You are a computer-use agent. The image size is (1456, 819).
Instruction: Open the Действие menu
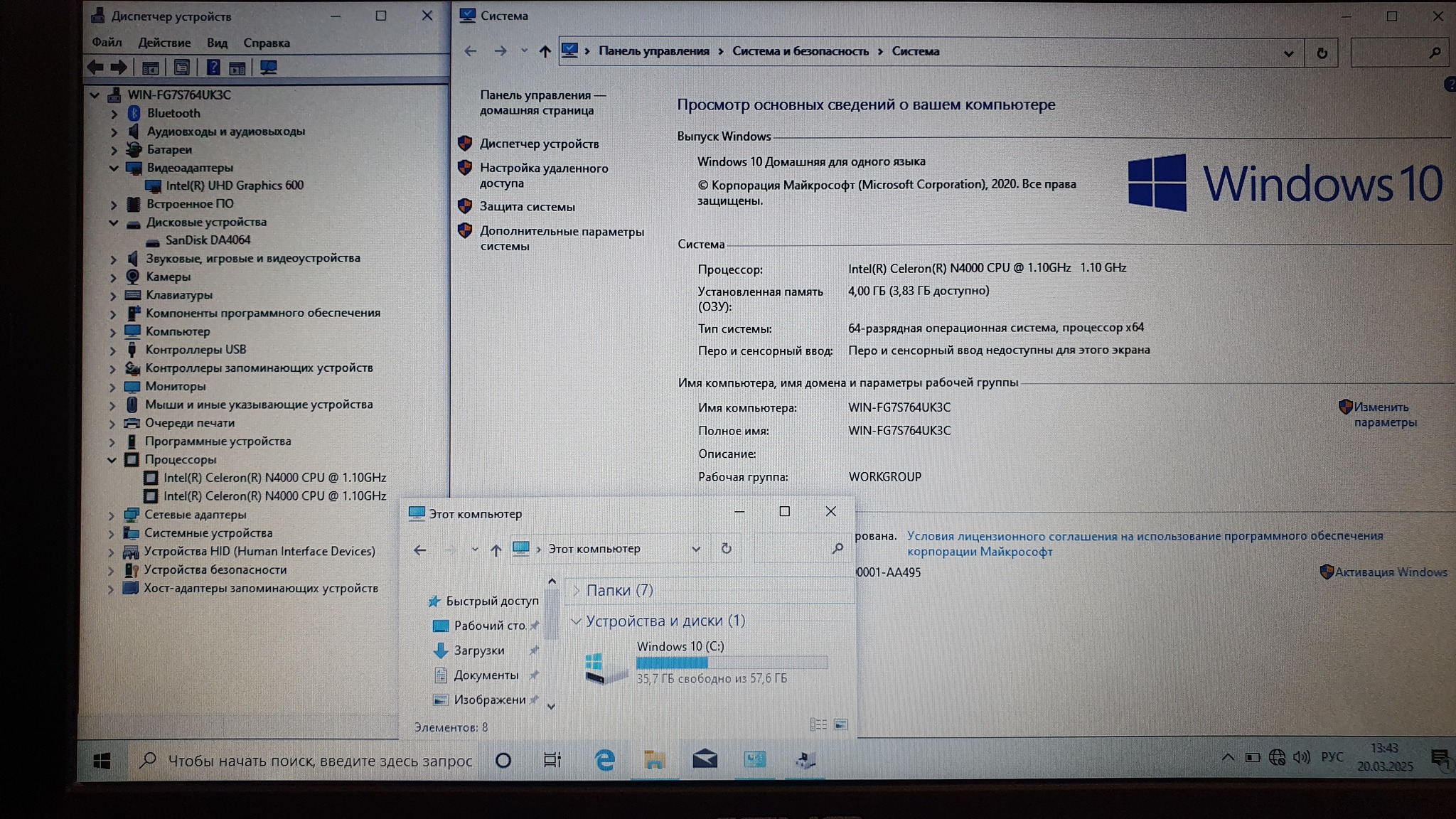tap(164, 43)
